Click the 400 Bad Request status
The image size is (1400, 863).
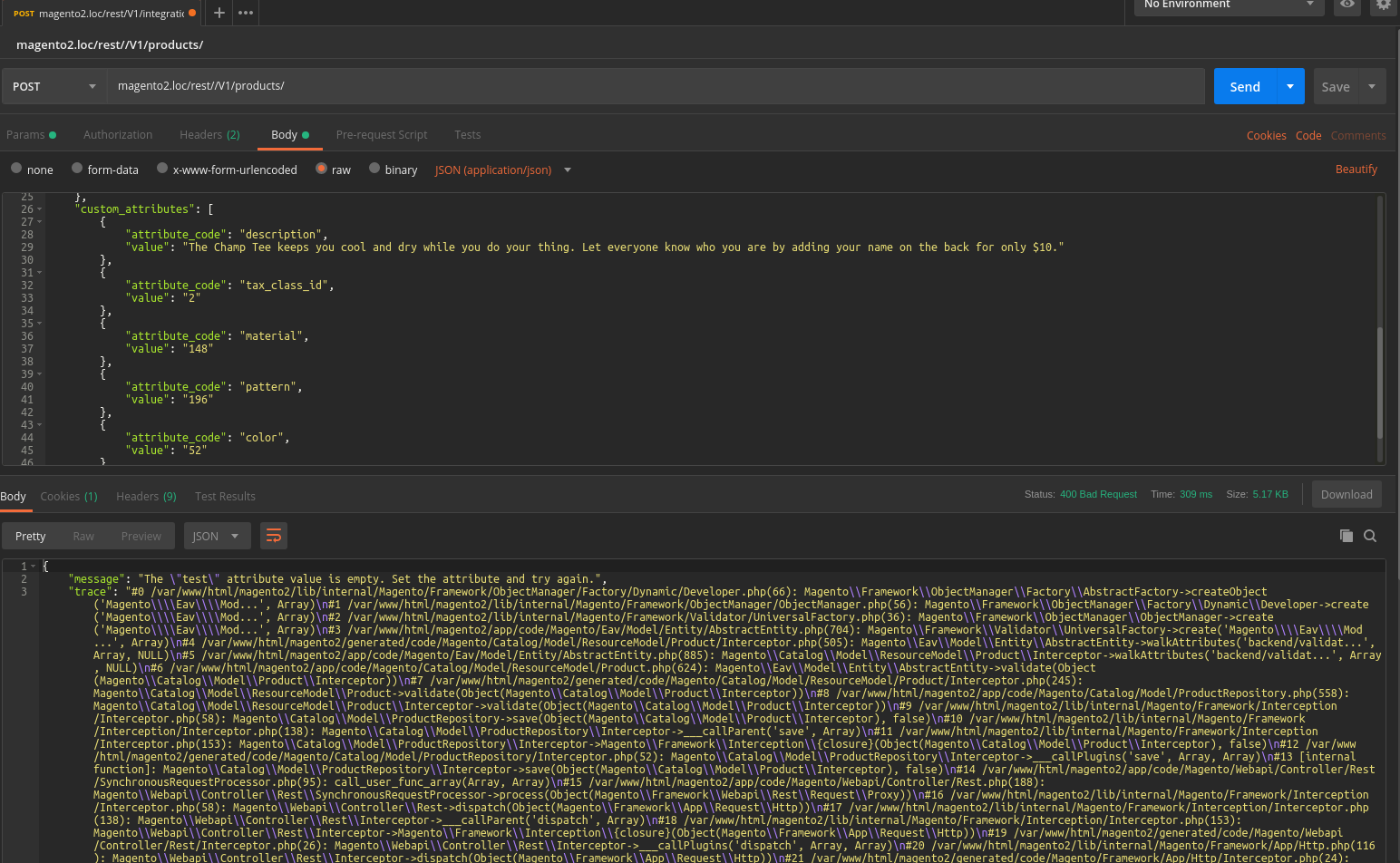1098,494
